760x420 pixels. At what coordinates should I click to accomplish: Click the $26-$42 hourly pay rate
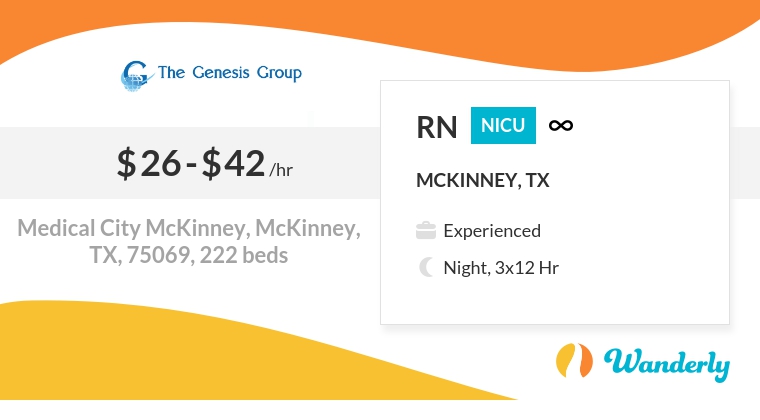190,162
